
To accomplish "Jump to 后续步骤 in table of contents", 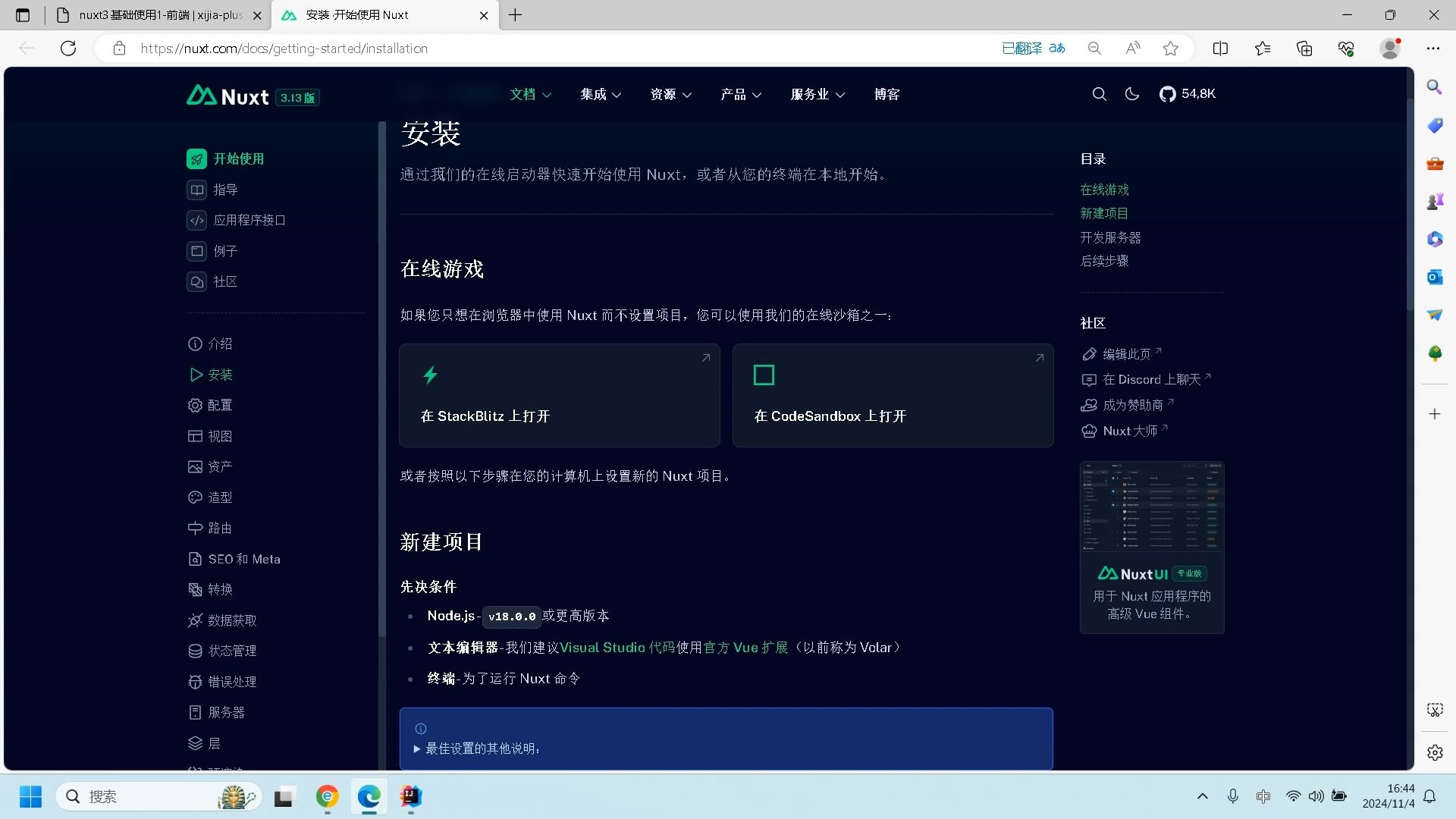I will click(1104, 261).
